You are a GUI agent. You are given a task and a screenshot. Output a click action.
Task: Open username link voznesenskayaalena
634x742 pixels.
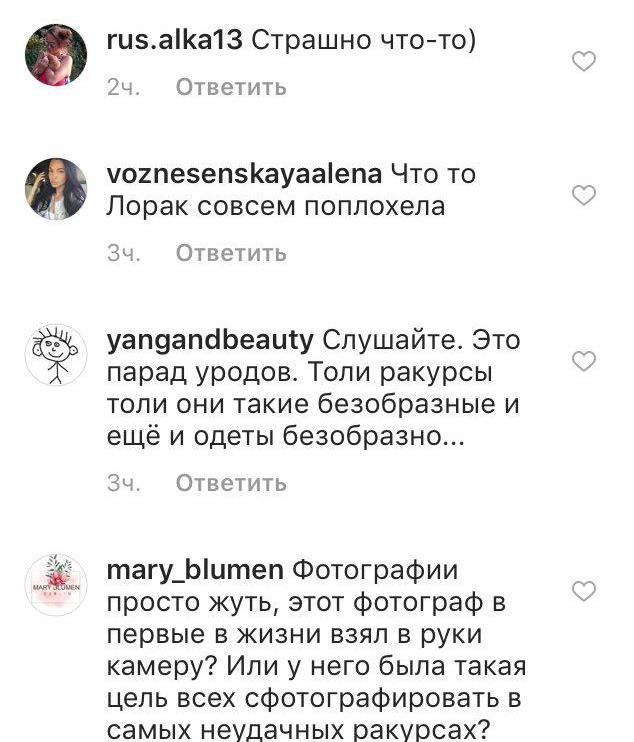click(x=245, y=175)
